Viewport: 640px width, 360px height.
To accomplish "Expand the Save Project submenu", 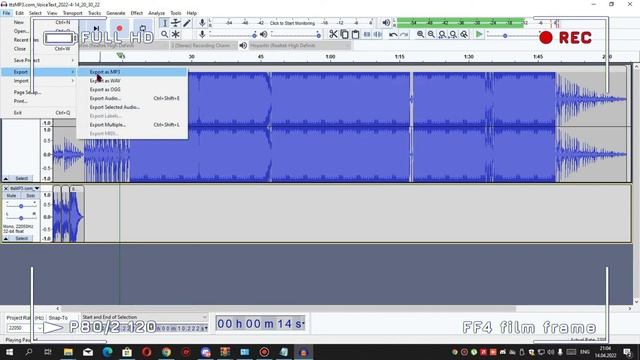I will 39,60.
